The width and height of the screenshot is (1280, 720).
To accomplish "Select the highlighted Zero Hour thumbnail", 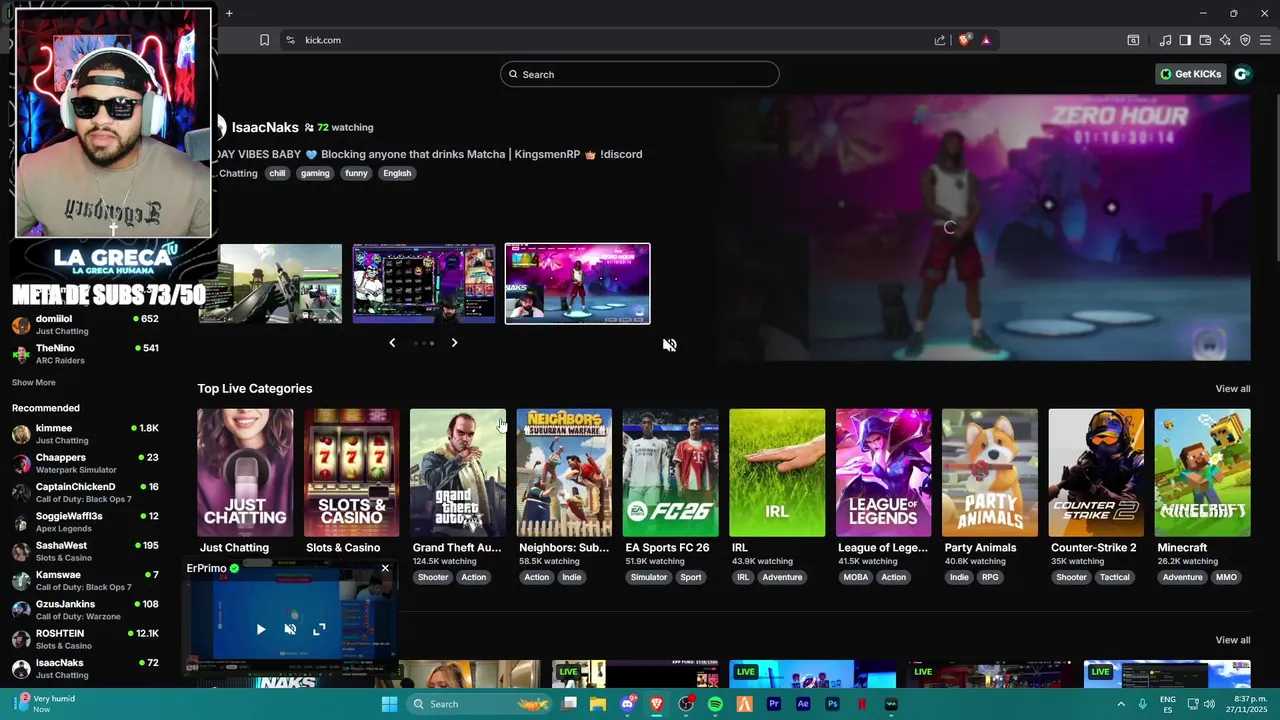I will pyautogui.click(x=577, y=284).
